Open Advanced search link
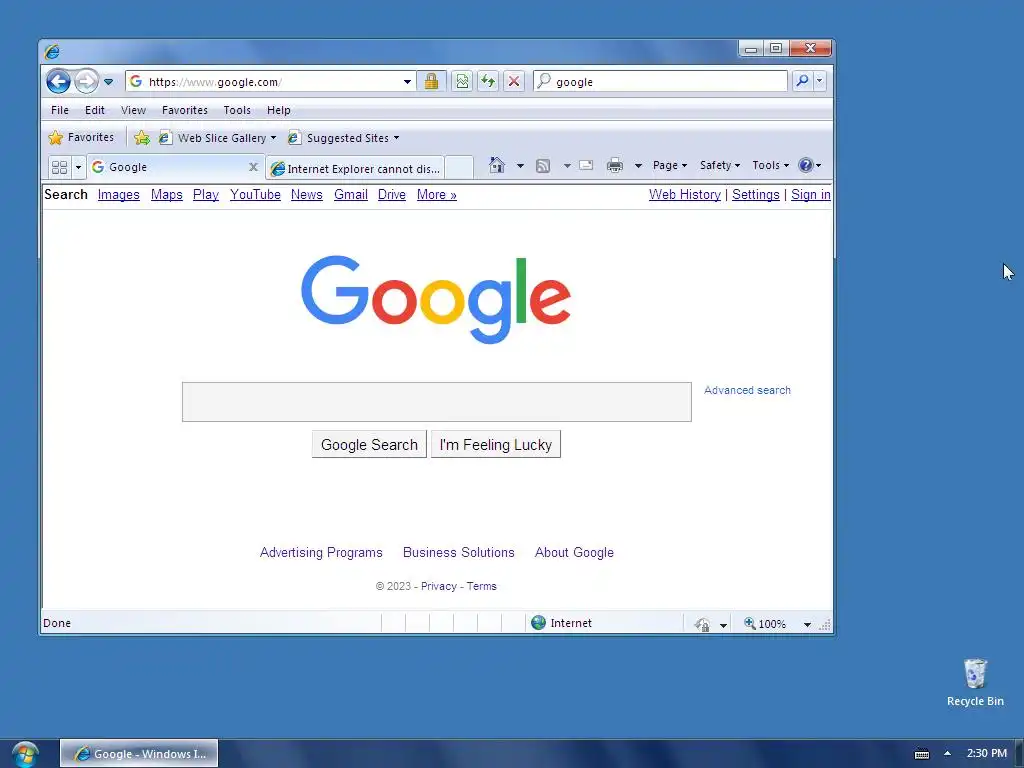Screen dimensions: 1024x768 point(747,390)
